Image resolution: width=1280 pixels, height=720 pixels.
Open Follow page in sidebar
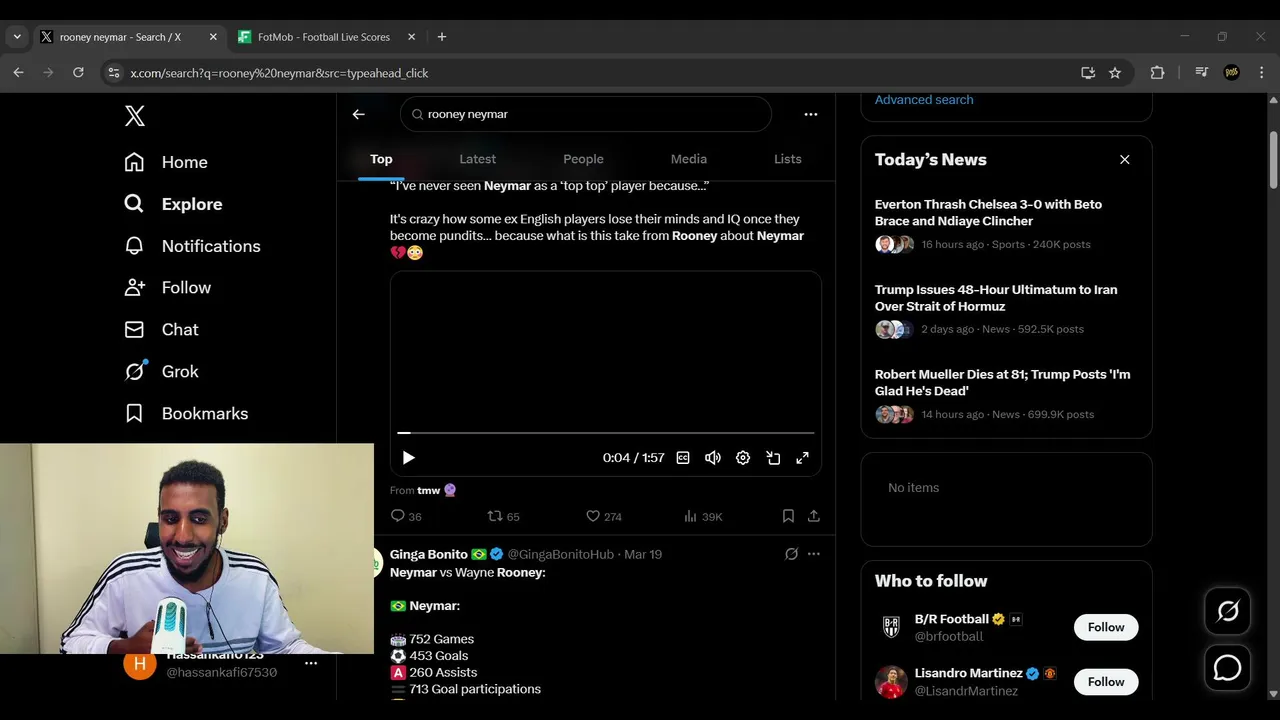(167, 288)
